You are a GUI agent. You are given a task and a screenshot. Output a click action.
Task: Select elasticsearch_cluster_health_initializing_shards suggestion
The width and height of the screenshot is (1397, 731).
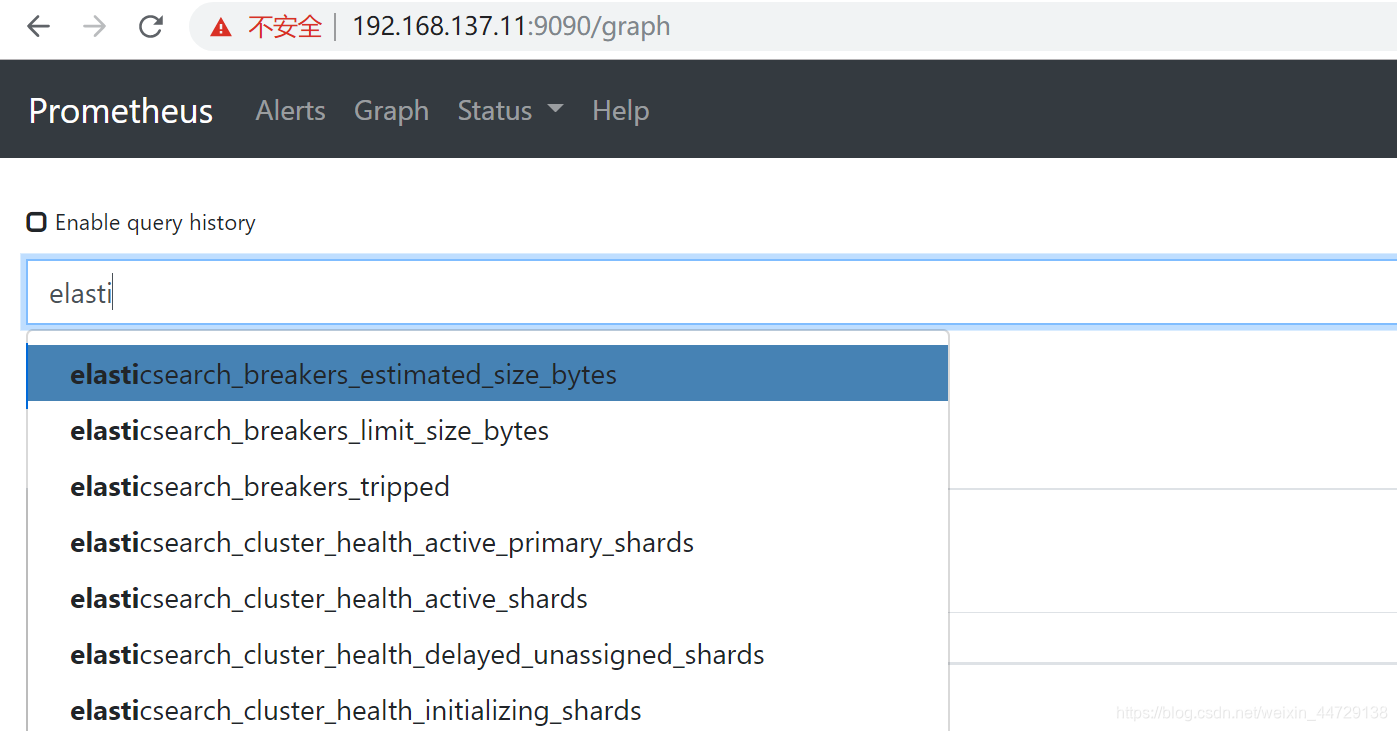(487, 709)
